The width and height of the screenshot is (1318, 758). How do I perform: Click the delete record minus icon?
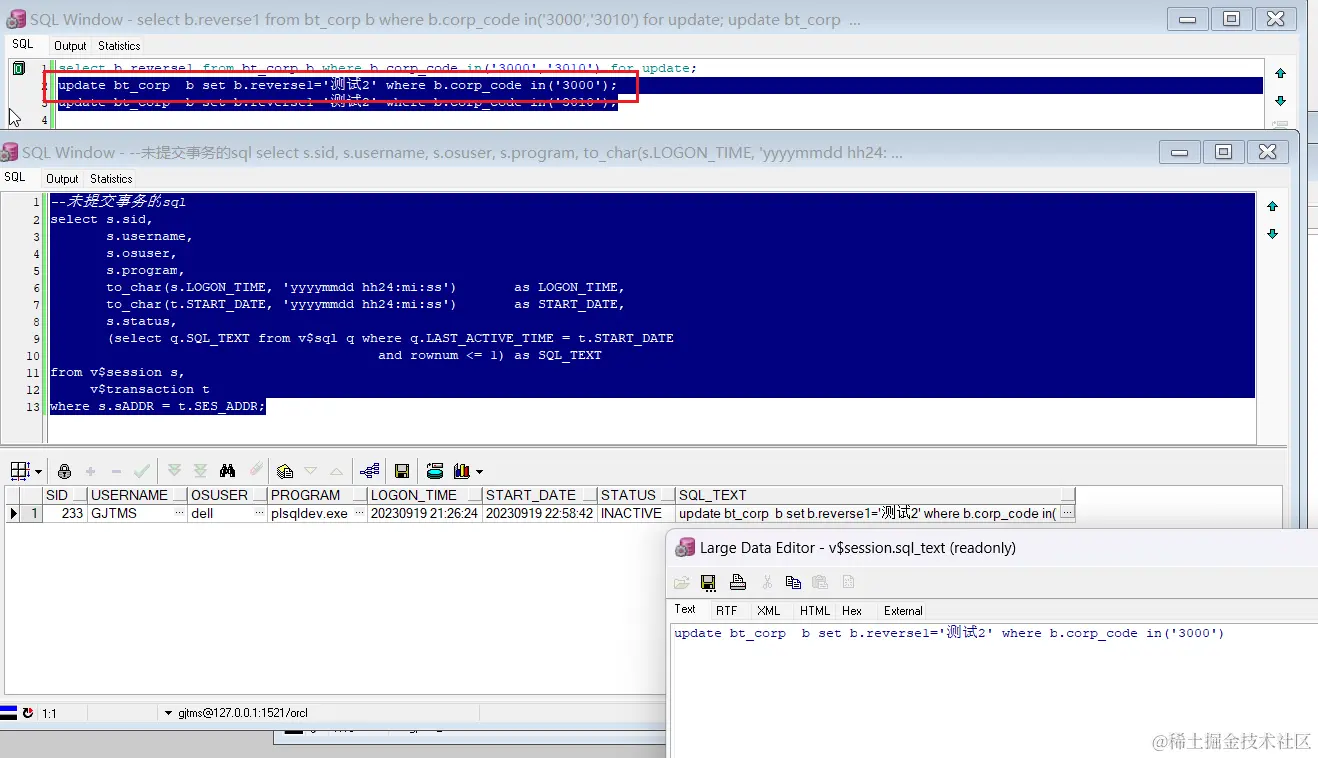[x=116, y=471]
